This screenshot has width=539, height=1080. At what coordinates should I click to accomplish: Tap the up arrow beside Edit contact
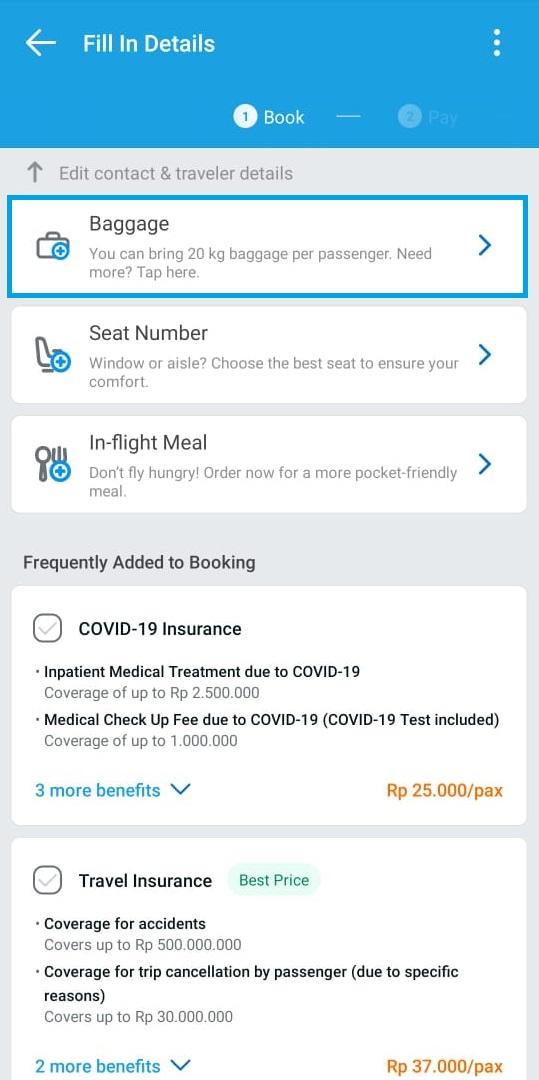click(x=35, y=173)
